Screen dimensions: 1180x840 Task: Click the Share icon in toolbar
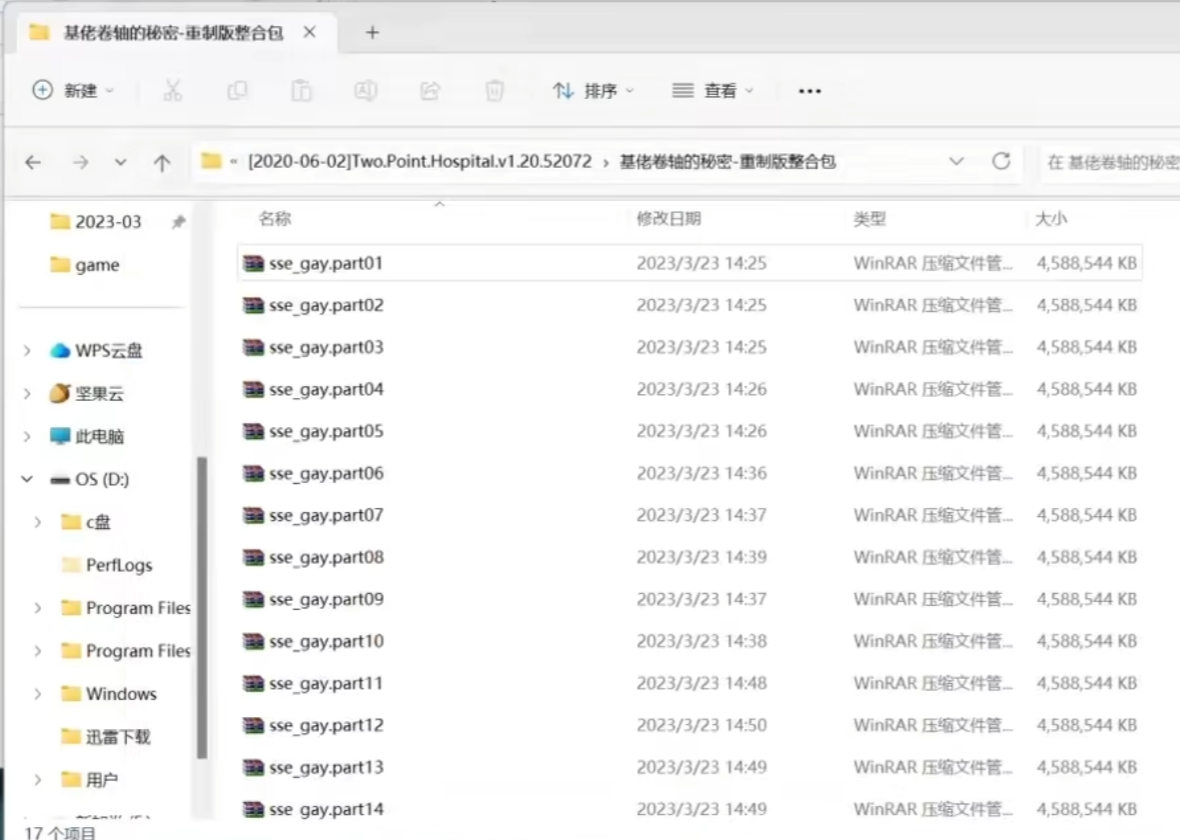(430, 90)
